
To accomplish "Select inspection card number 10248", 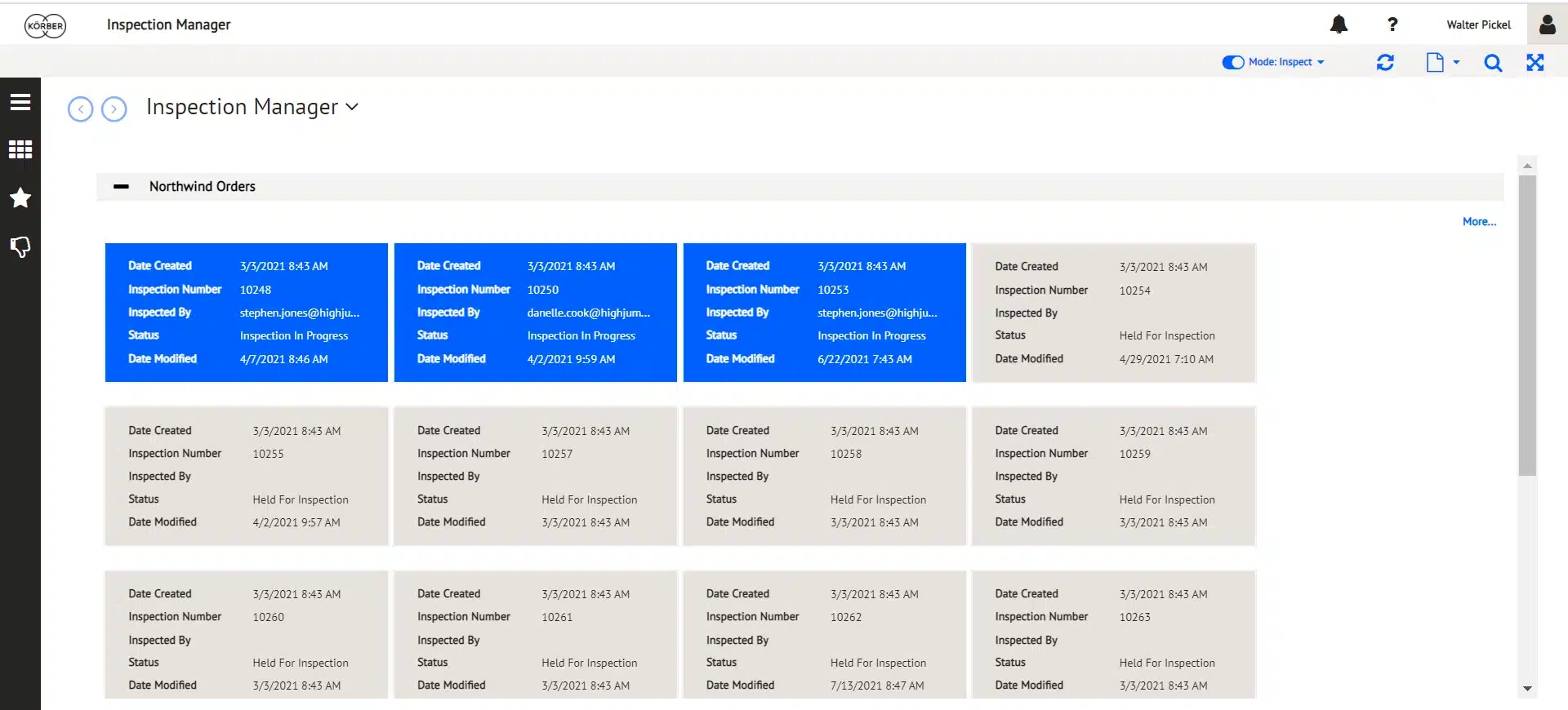I will click(246, 313).
